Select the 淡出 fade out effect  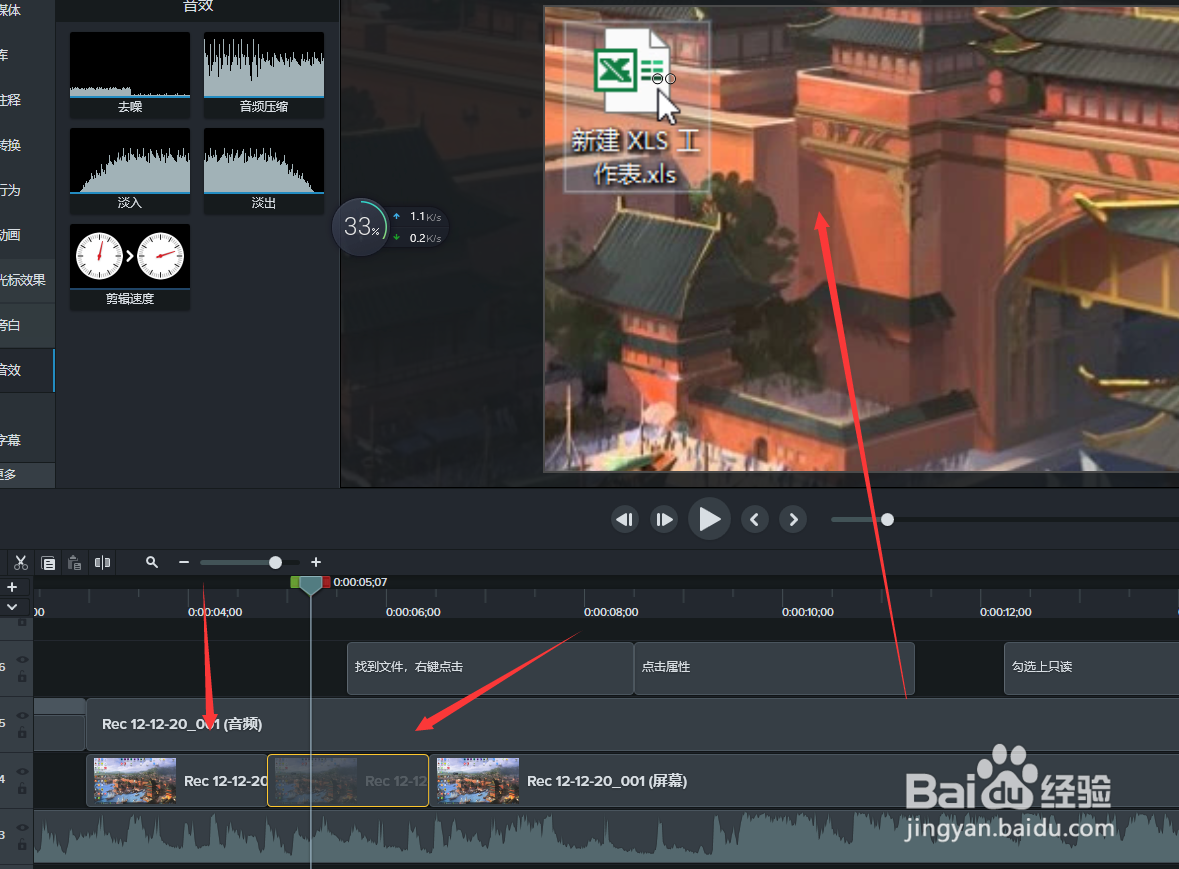tap(264, 171)
